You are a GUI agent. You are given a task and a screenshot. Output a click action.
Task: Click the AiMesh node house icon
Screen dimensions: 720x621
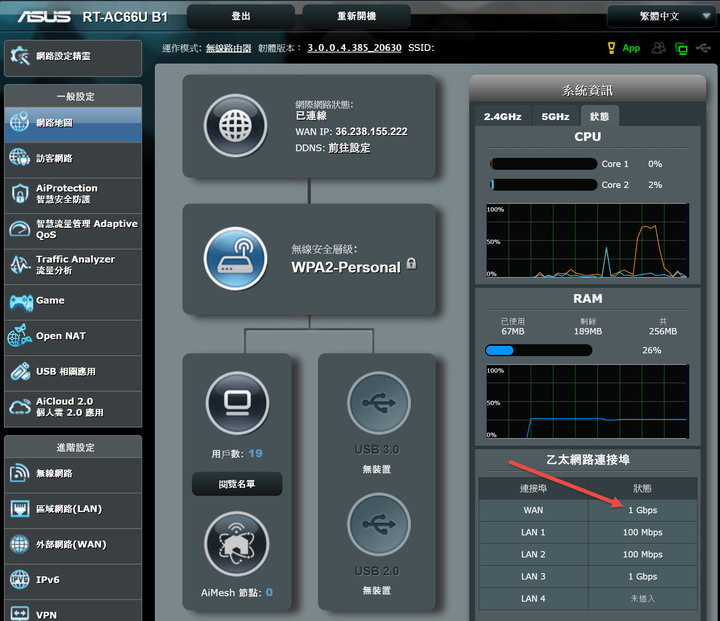tap(236, 543)
